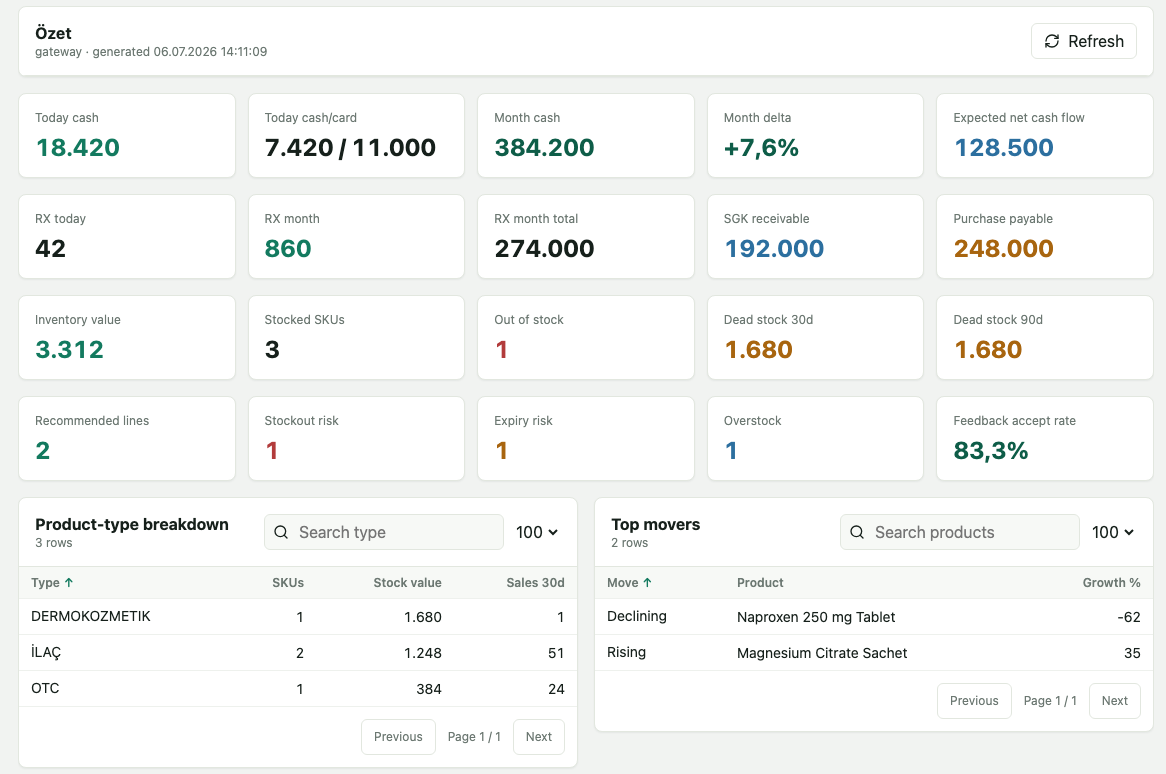Image resolution: width=1166 pixels, height=774 pixels.
Task: Open the SGK receivable card
Action: (815, 236)
